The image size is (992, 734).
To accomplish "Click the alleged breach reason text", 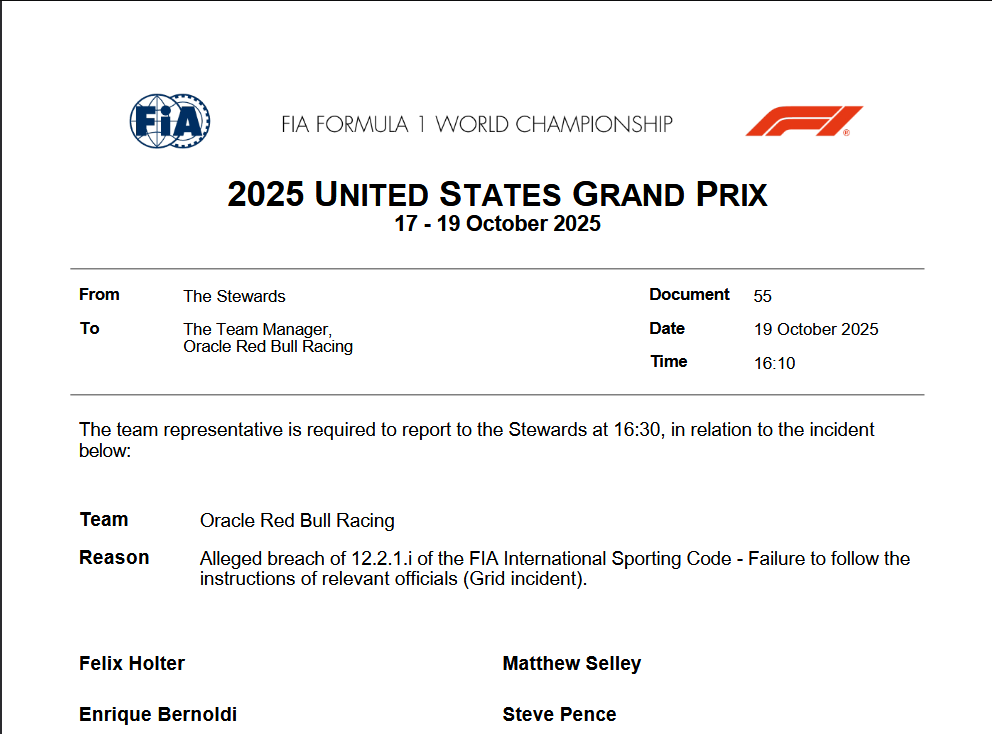I will tap(554, 568).
